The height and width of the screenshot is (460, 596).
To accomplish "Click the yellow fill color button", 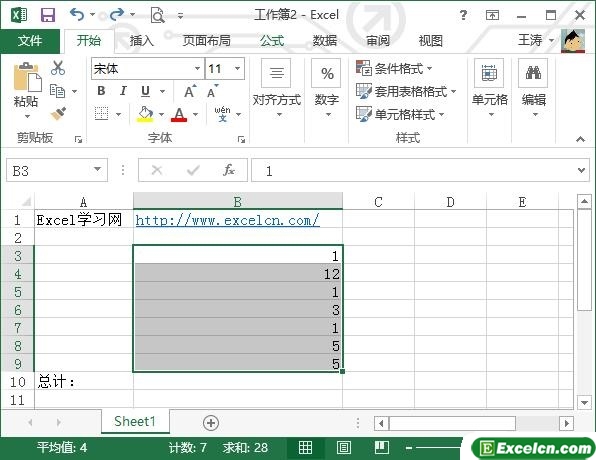I will tap(146, 114).
